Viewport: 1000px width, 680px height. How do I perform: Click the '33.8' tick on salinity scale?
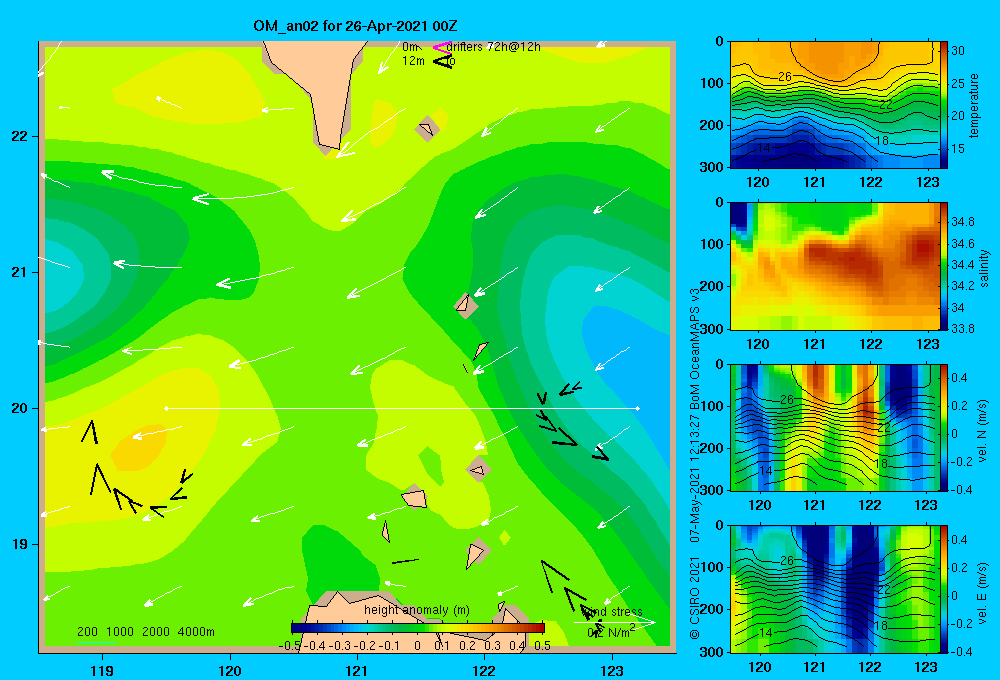pyautogui.click(x=962, y=329)
